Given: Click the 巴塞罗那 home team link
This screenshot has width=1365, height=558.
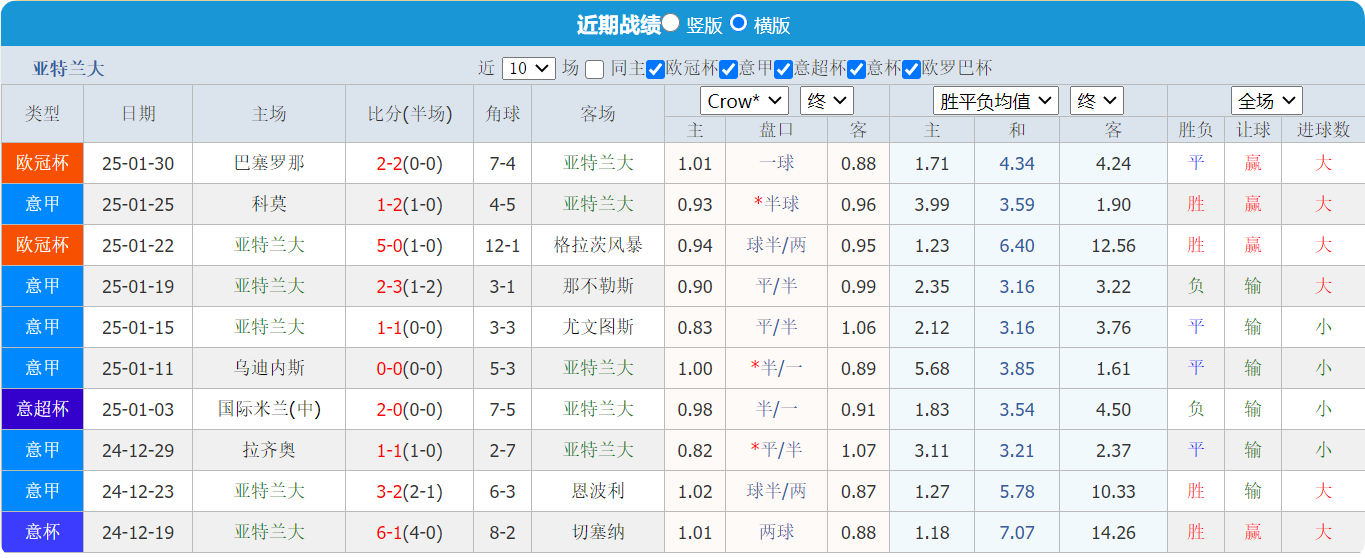Looking at the screenshot, I should click(269, 164).
